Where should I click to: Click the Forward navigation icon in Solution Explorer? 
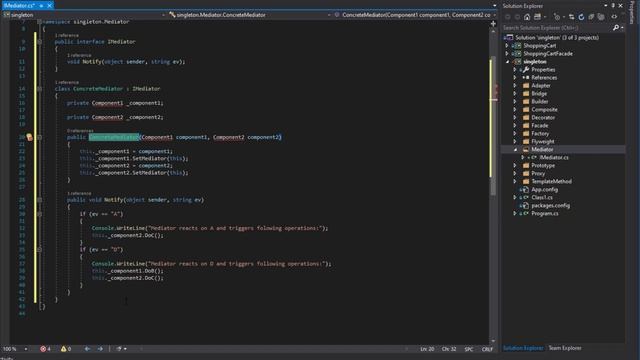517,17
